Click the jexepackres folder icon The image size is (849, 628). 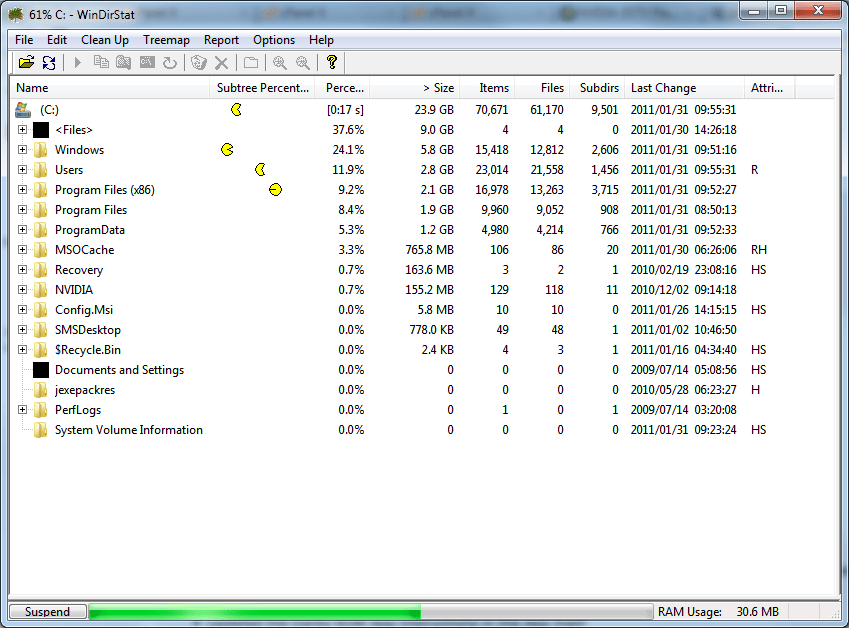[41, 390]
